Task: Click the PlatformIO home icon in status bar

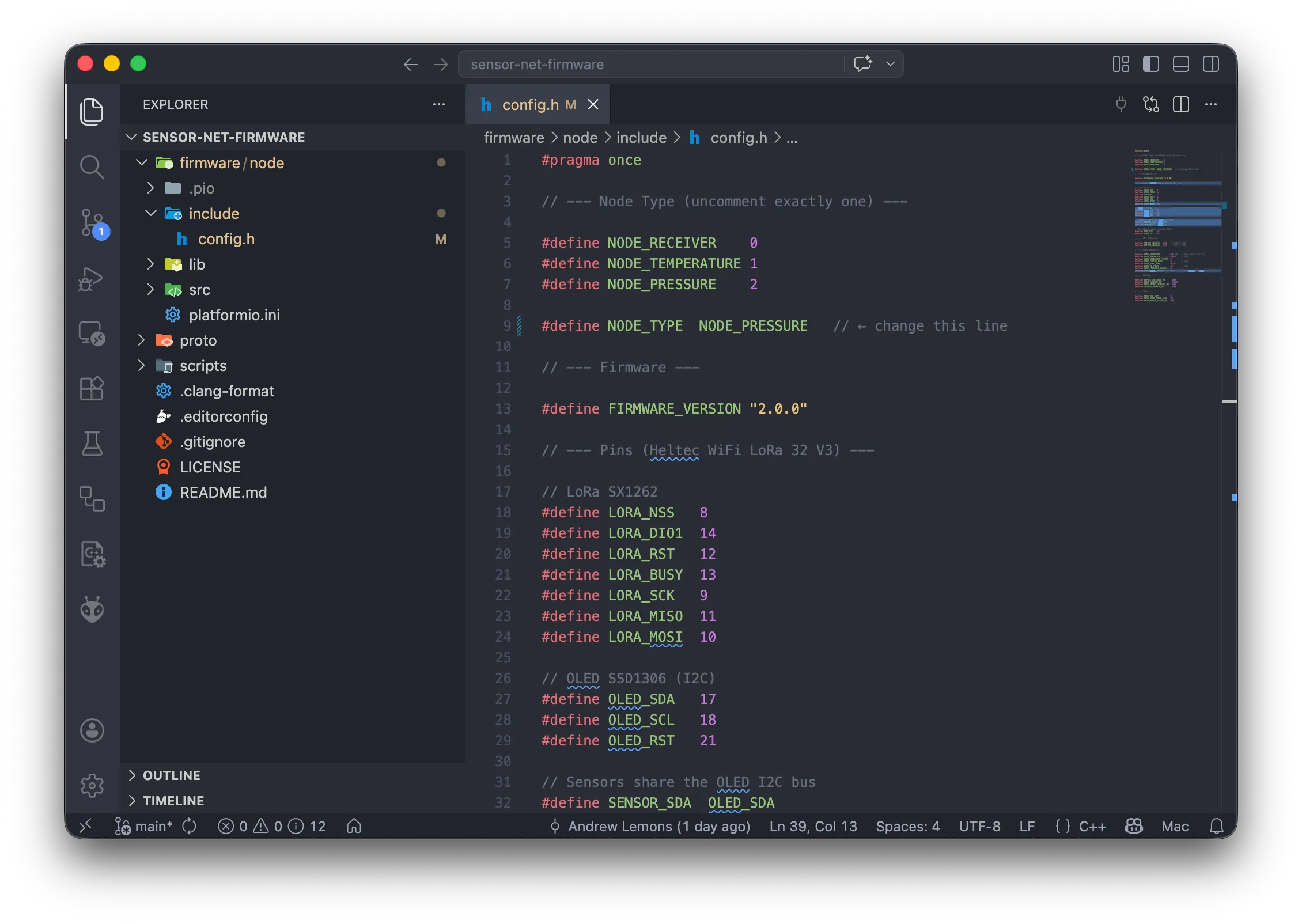Action: [x=354, y=827]
